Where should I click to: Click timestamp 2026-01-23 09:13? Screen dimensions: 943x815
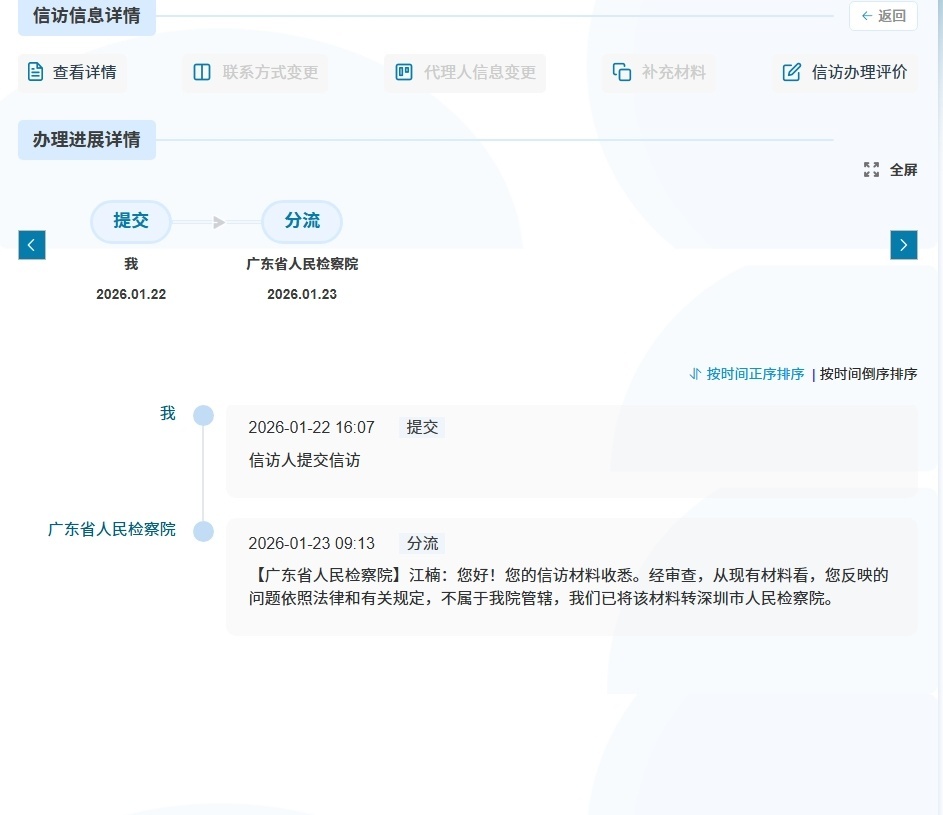312,543
